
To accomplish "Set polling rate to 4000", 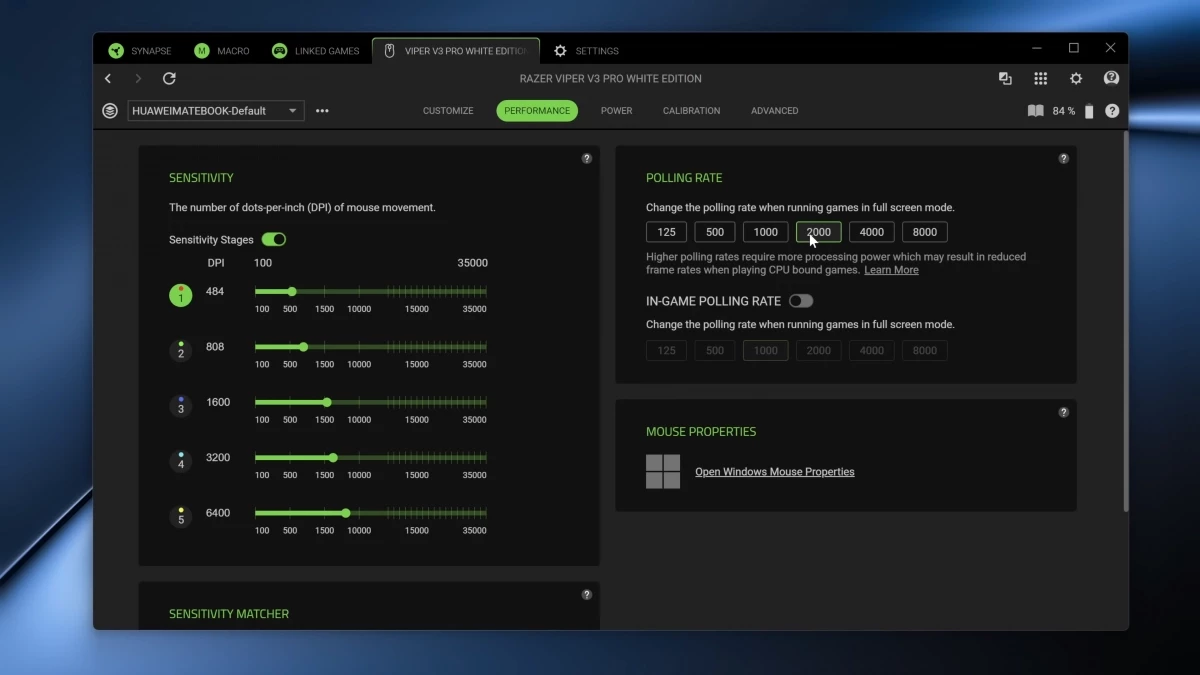I will [872, 232].
